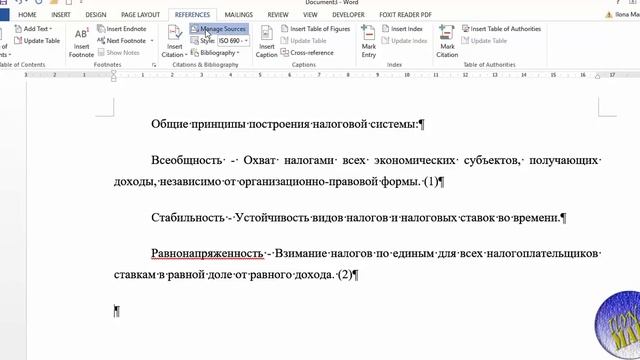Click the word 'Всеобщность'

point(187,160)
